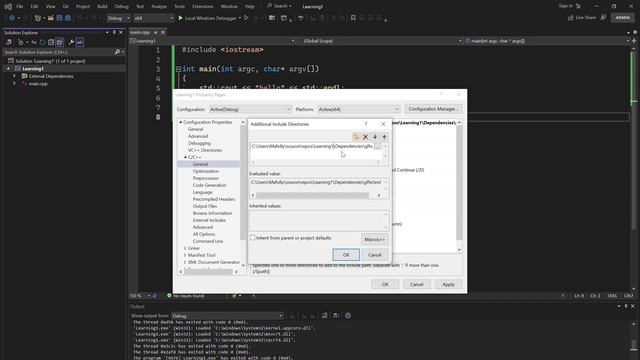Output panel clock/timestamp icon

(x=348, y=316)
